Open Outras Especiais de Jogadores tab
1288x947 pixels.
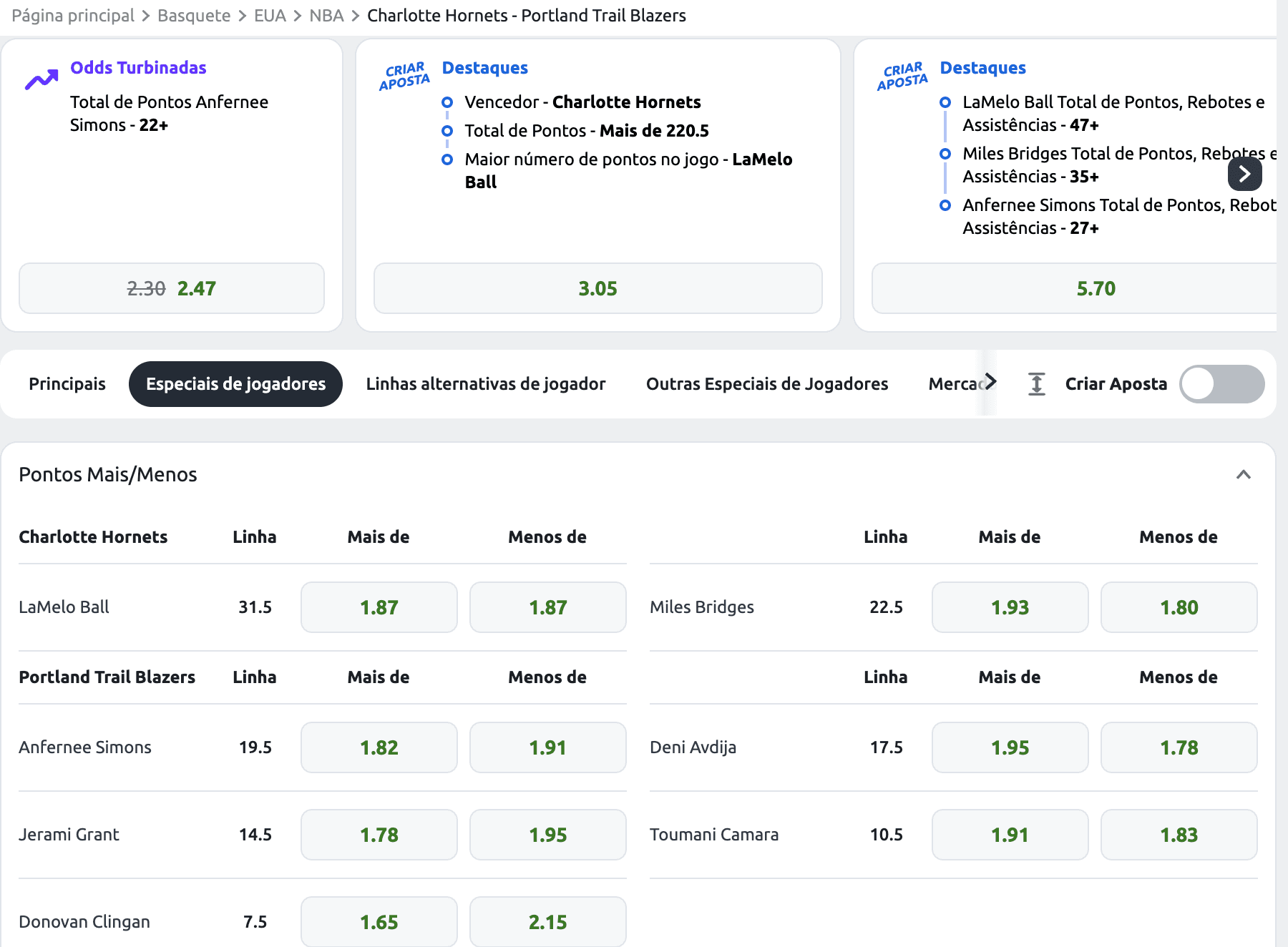pyautogui.click(x=767, y=384)
